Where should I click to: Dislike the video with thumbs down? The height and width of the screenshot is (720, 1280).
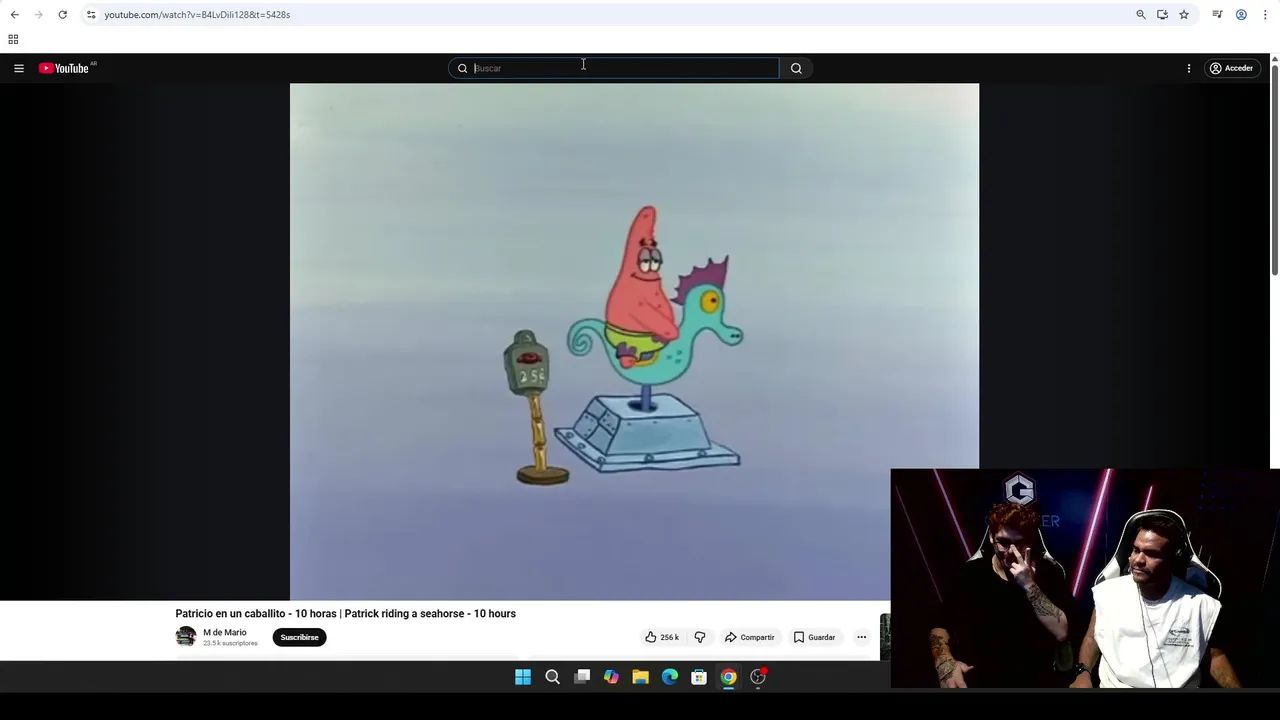(x=700, y=637)
